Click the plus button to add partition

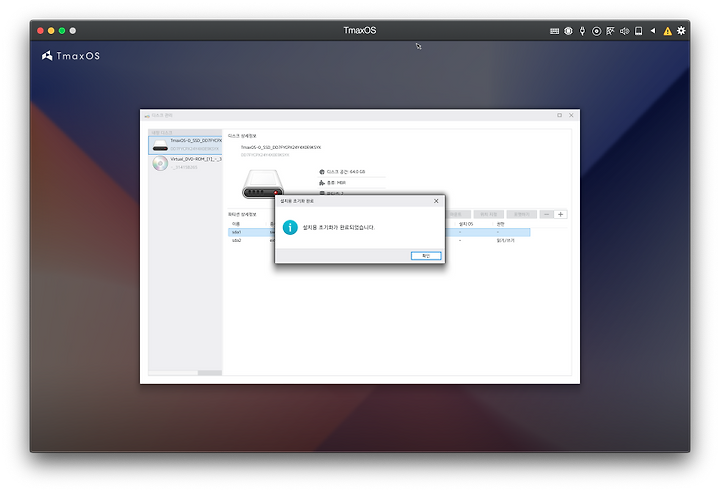pos(560,215)
